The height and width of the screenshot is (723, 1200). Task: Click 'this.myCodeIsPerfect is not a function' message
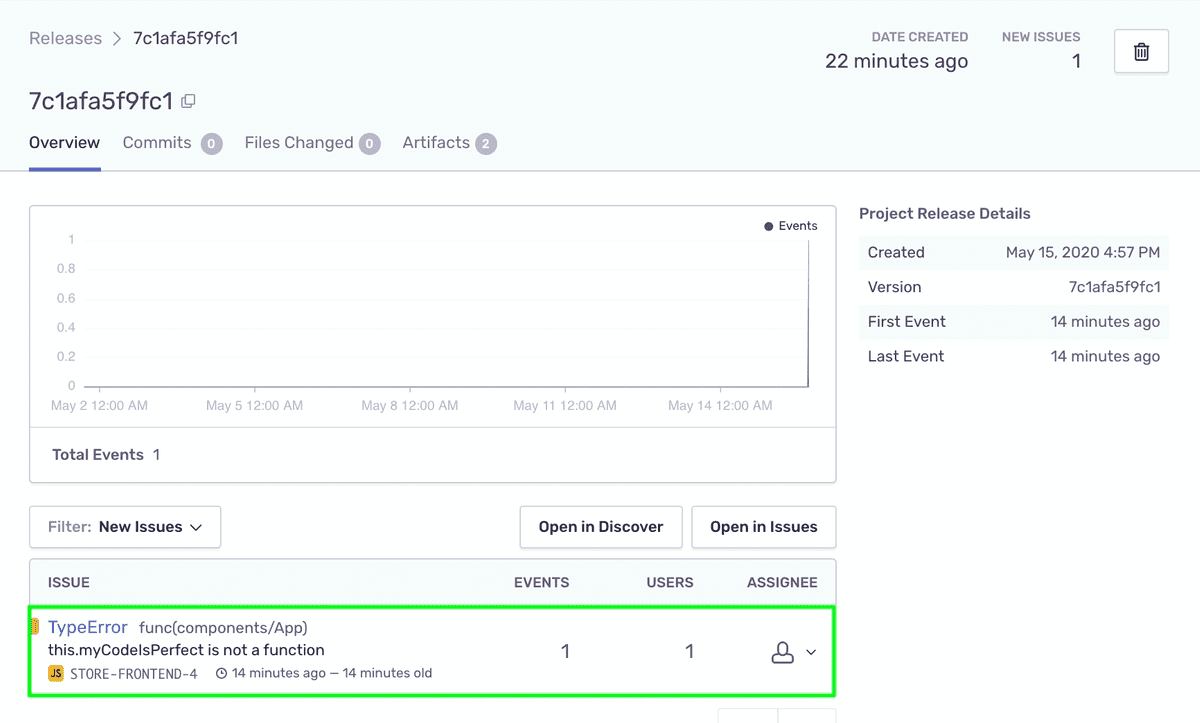click(186, 650)
